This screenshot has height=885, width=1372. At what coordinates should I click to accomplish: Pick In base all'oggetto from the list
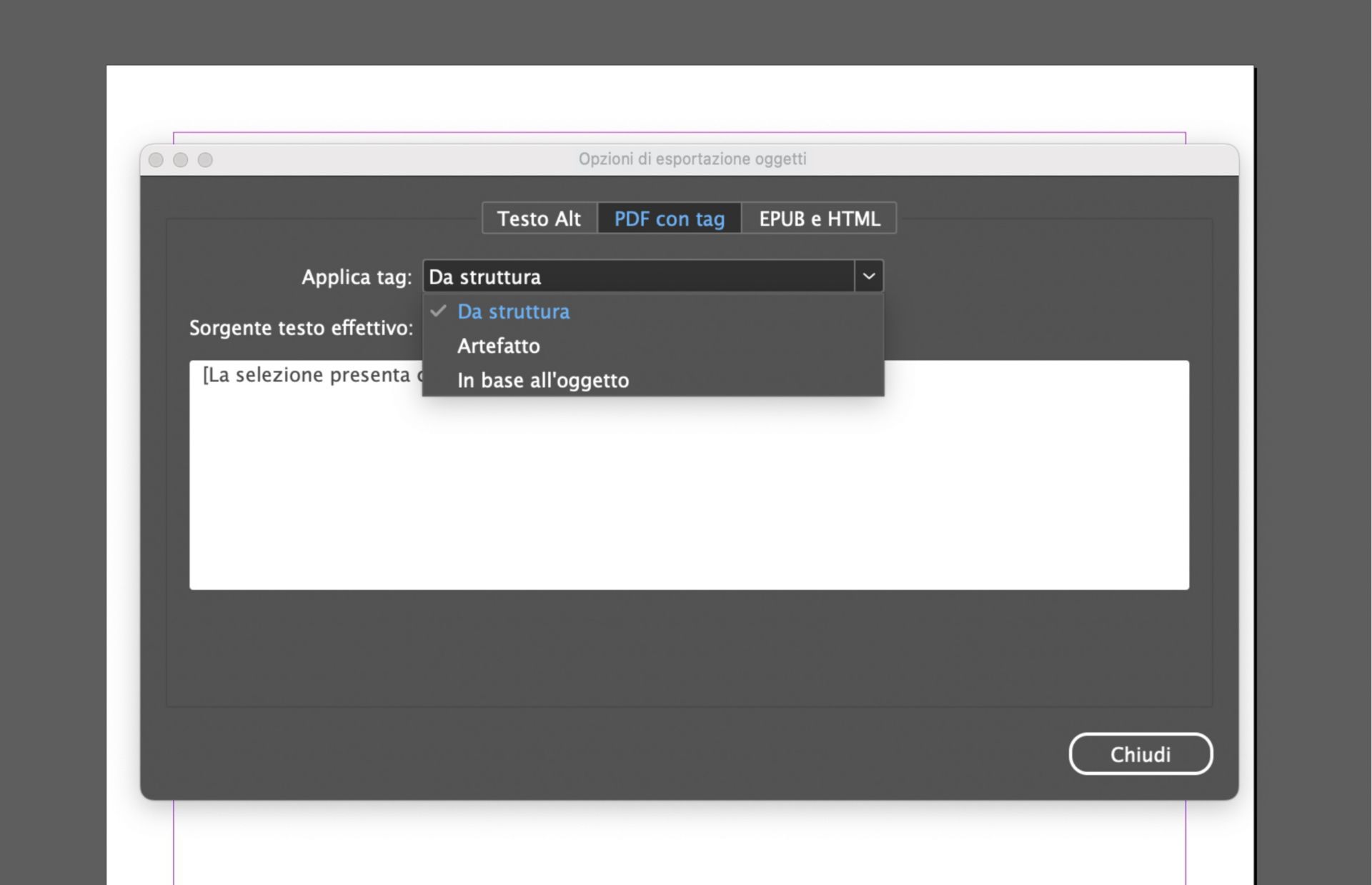(542, 380)
